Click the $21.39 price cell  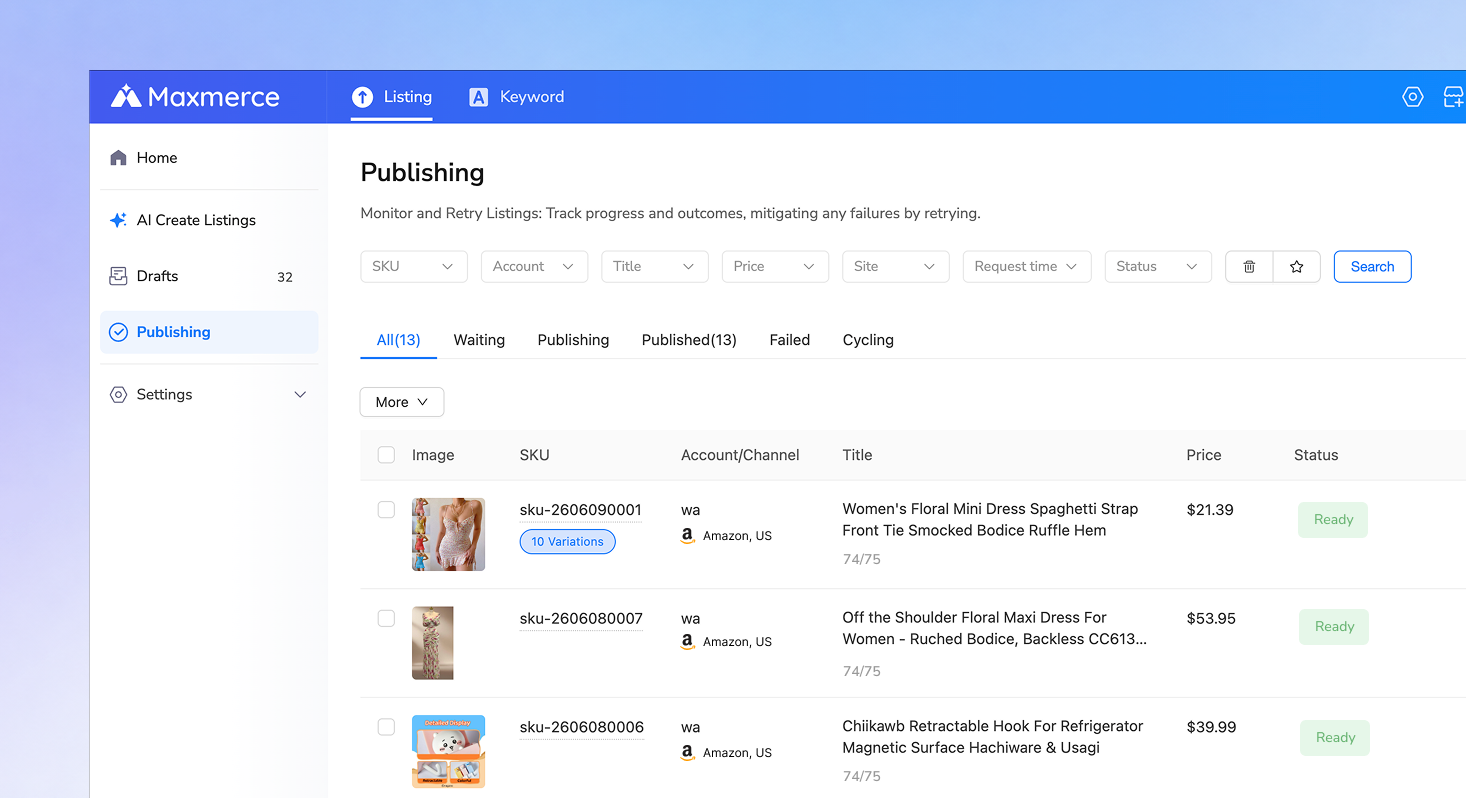point(1210,510)
